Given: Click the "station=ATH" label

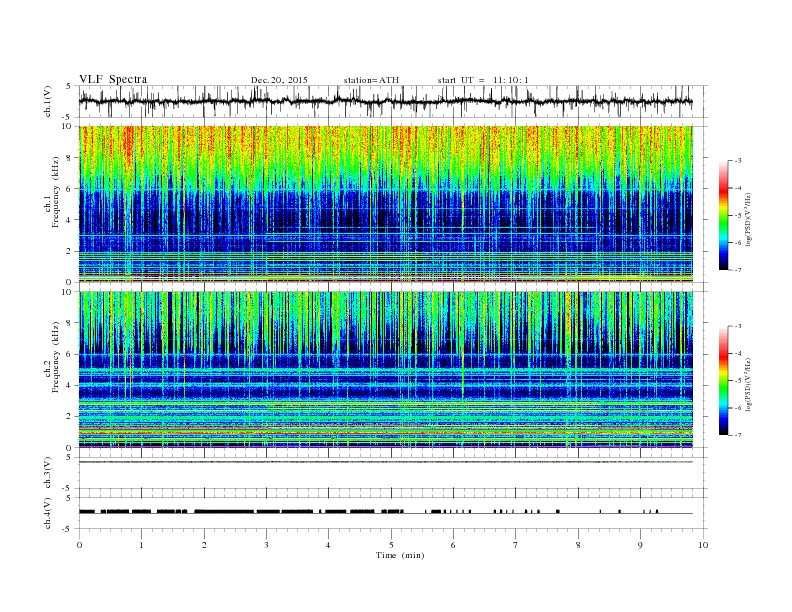Looking at the screenshot, I should 371,80.
